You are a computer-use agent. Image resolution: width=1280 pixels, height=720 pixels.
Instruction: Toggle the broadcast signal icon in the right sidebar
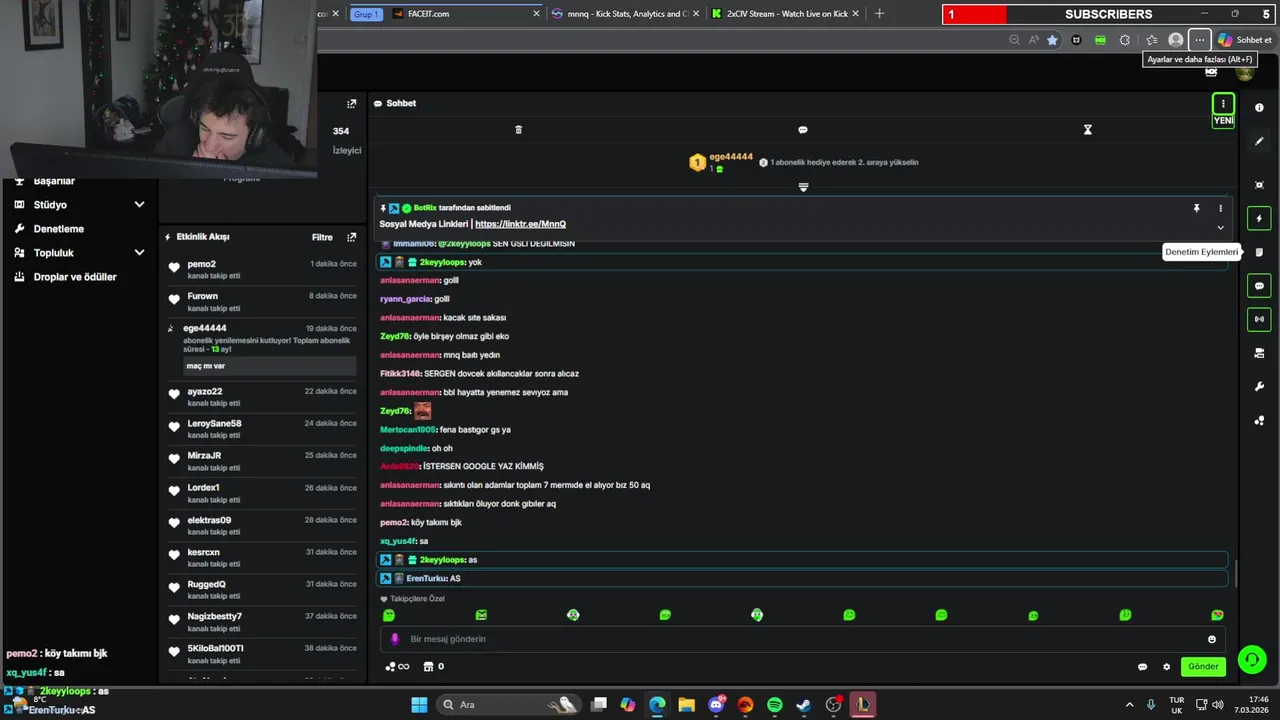click(x=1259, y=319)
